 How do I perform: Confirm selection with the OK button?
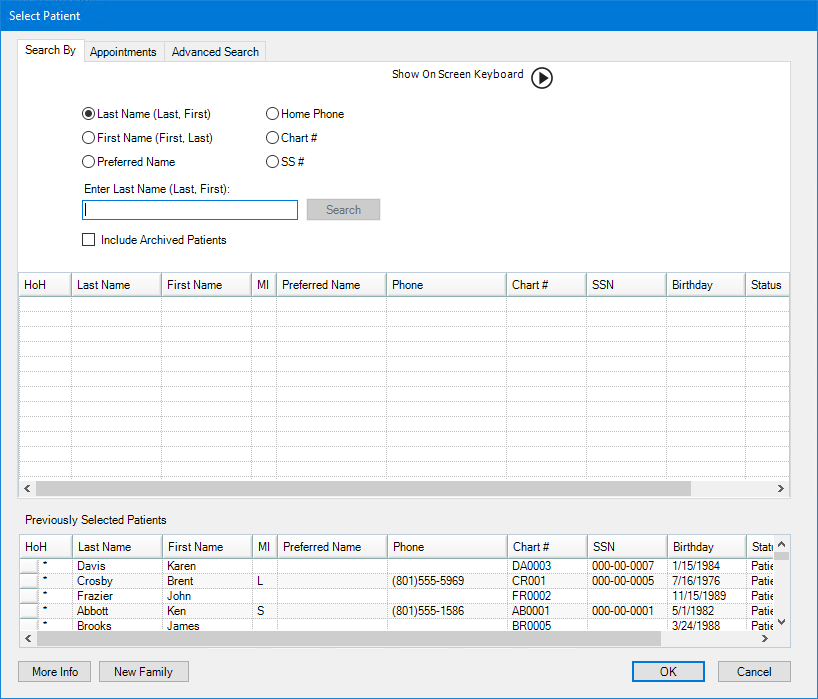(668, 672)
